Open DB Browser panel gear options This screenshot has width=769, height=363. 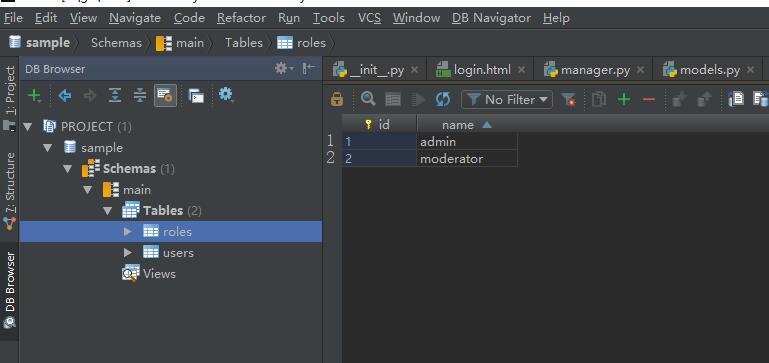(283, 69)
